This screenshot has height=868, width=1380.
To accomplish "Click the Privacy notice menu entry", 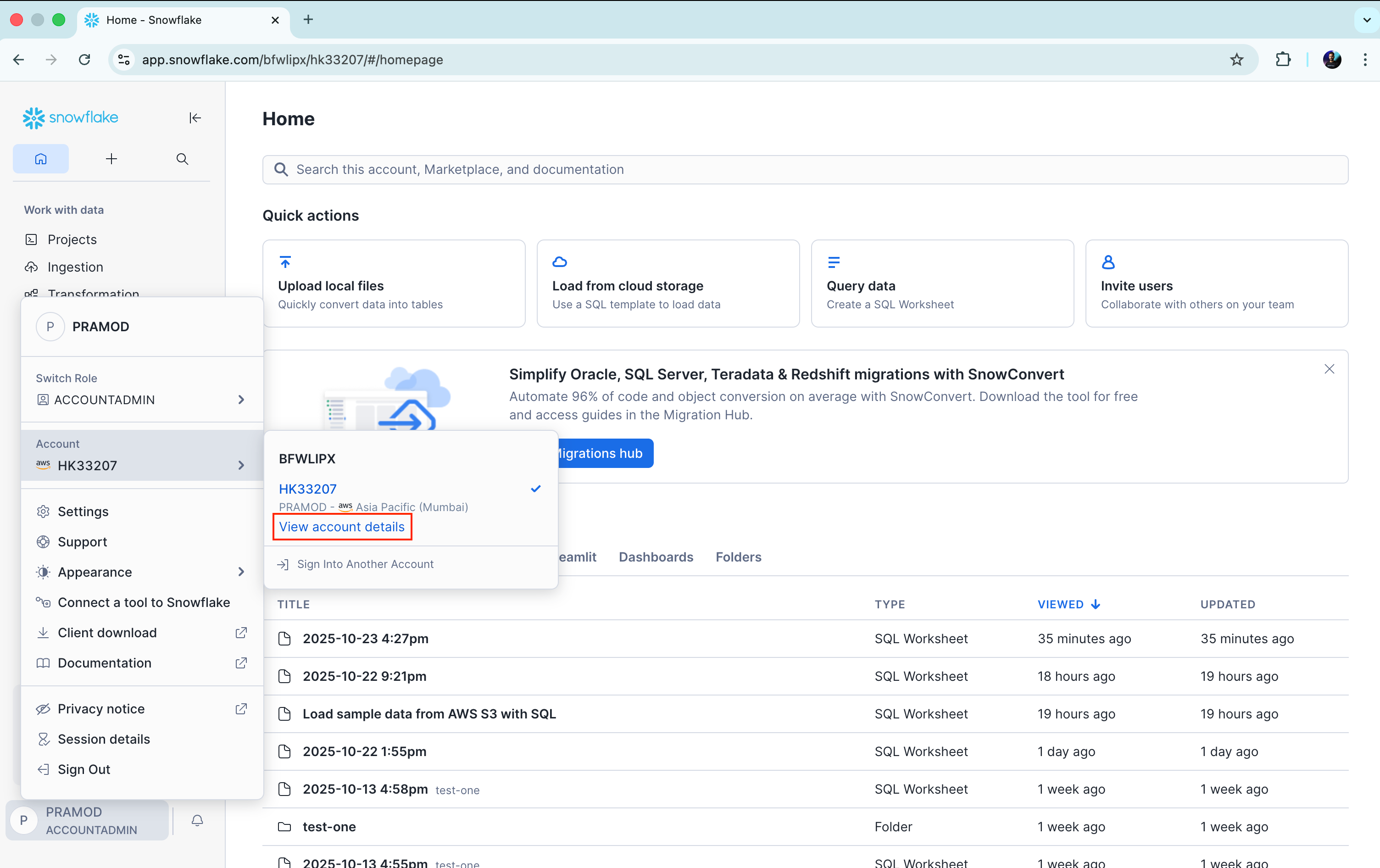I will 142,709.
